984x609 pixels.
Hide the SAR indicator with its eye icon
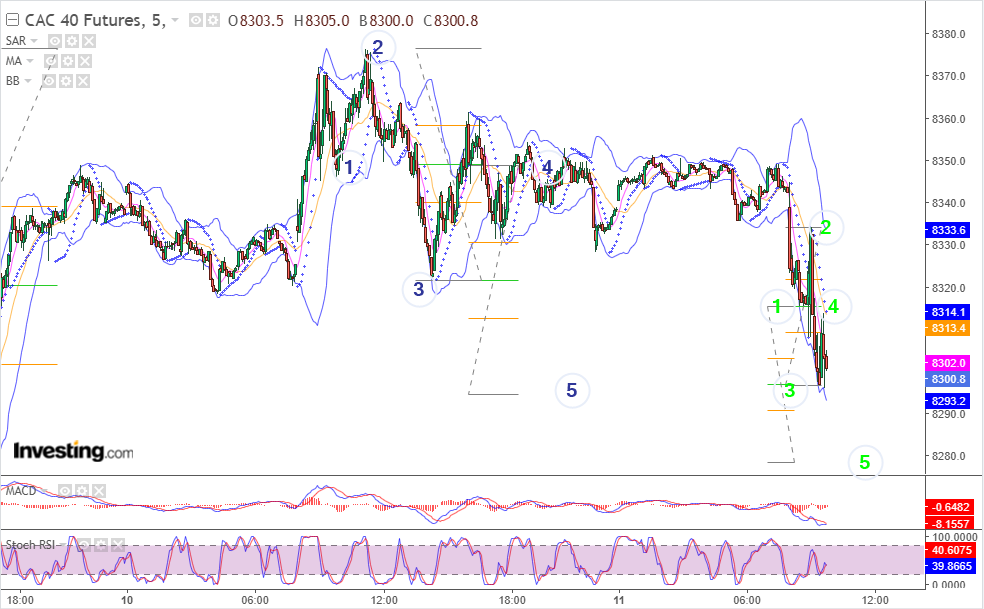tap(55, 41)
